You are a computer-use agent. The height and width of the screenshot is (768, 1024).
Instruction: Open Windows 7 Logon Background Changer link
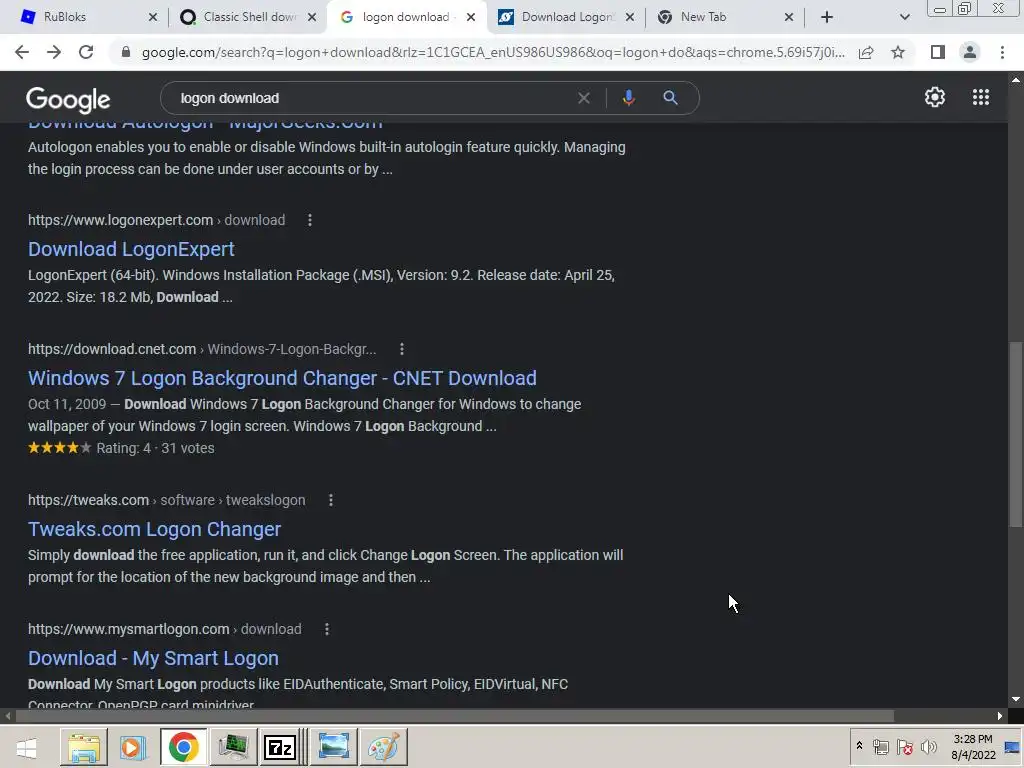click(282, 378)
